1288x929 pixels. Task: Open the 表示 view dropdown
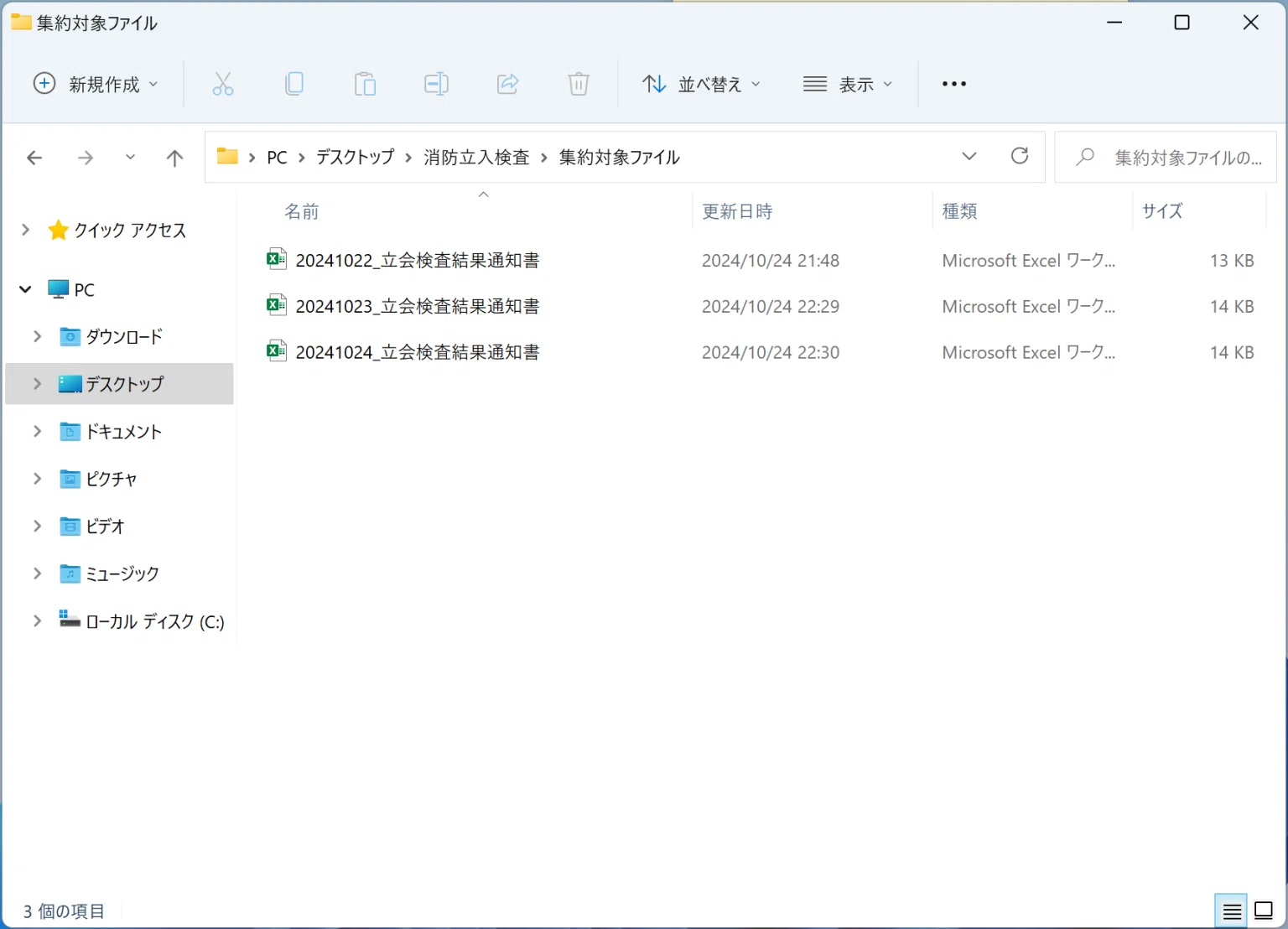(x=848, y=84)
